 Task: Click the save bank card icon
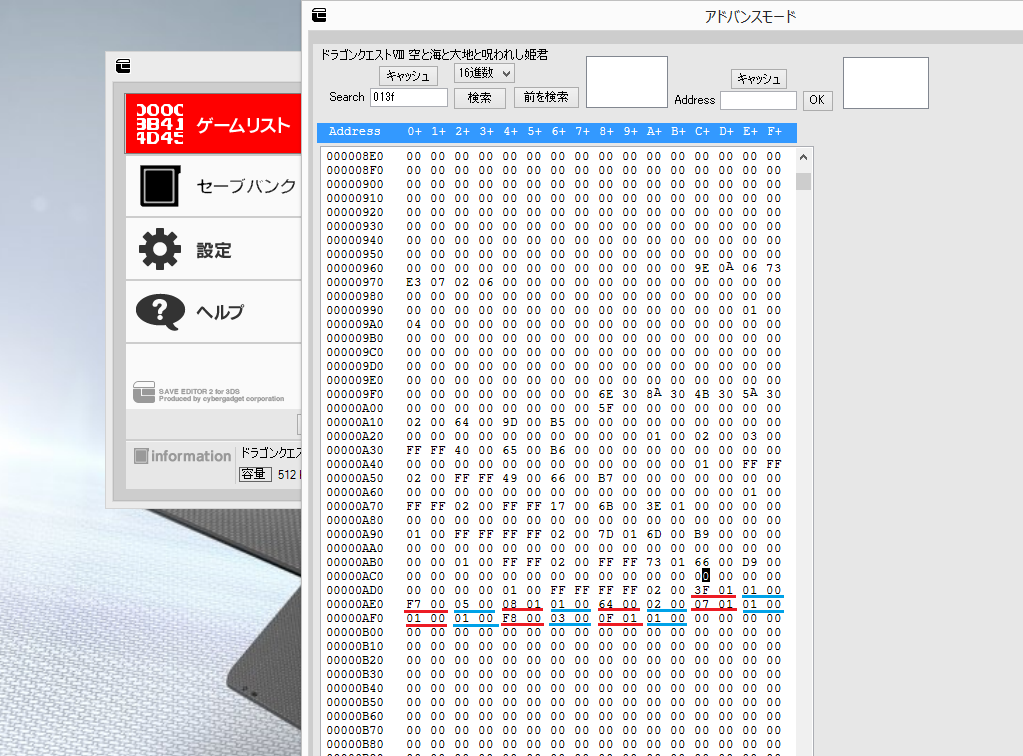pyautogui.click(x=160, y=186)
